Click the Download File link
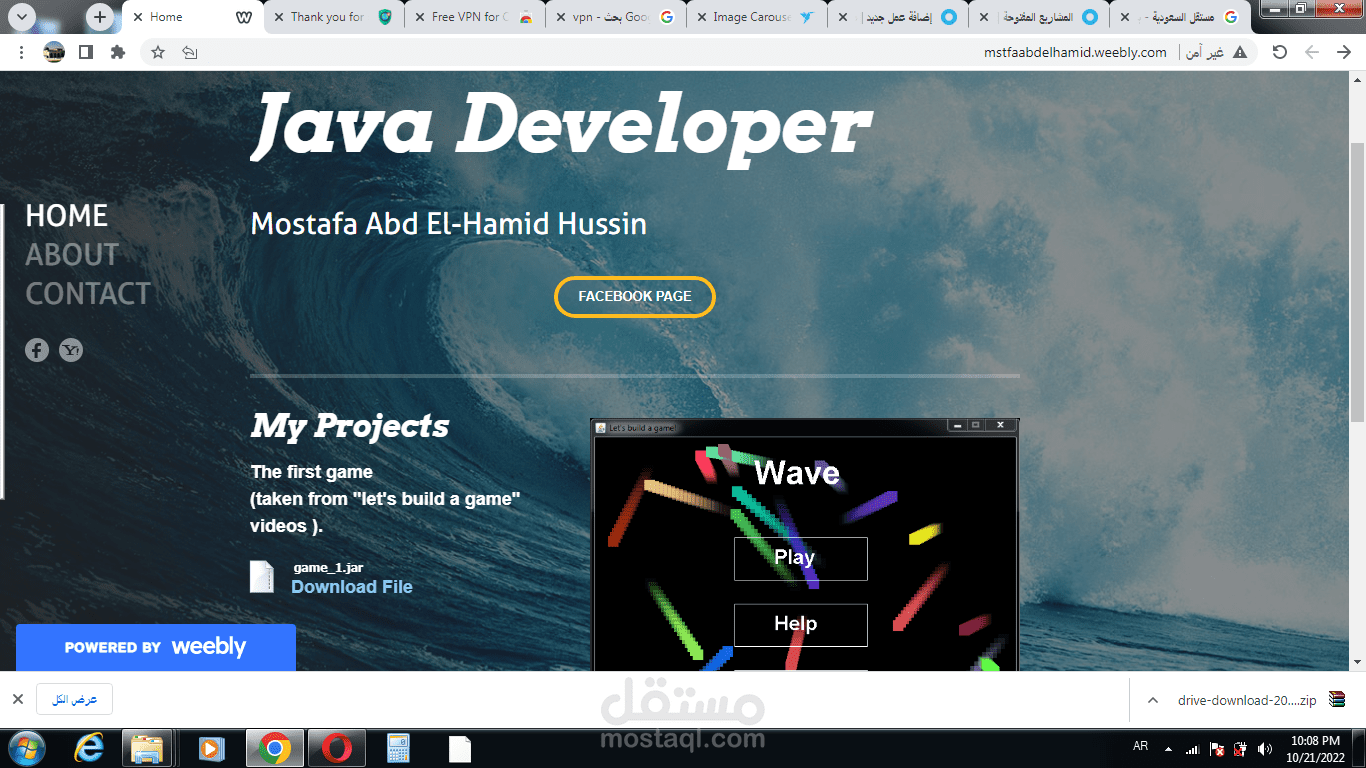1366x768 pixels. click(352, 587)
